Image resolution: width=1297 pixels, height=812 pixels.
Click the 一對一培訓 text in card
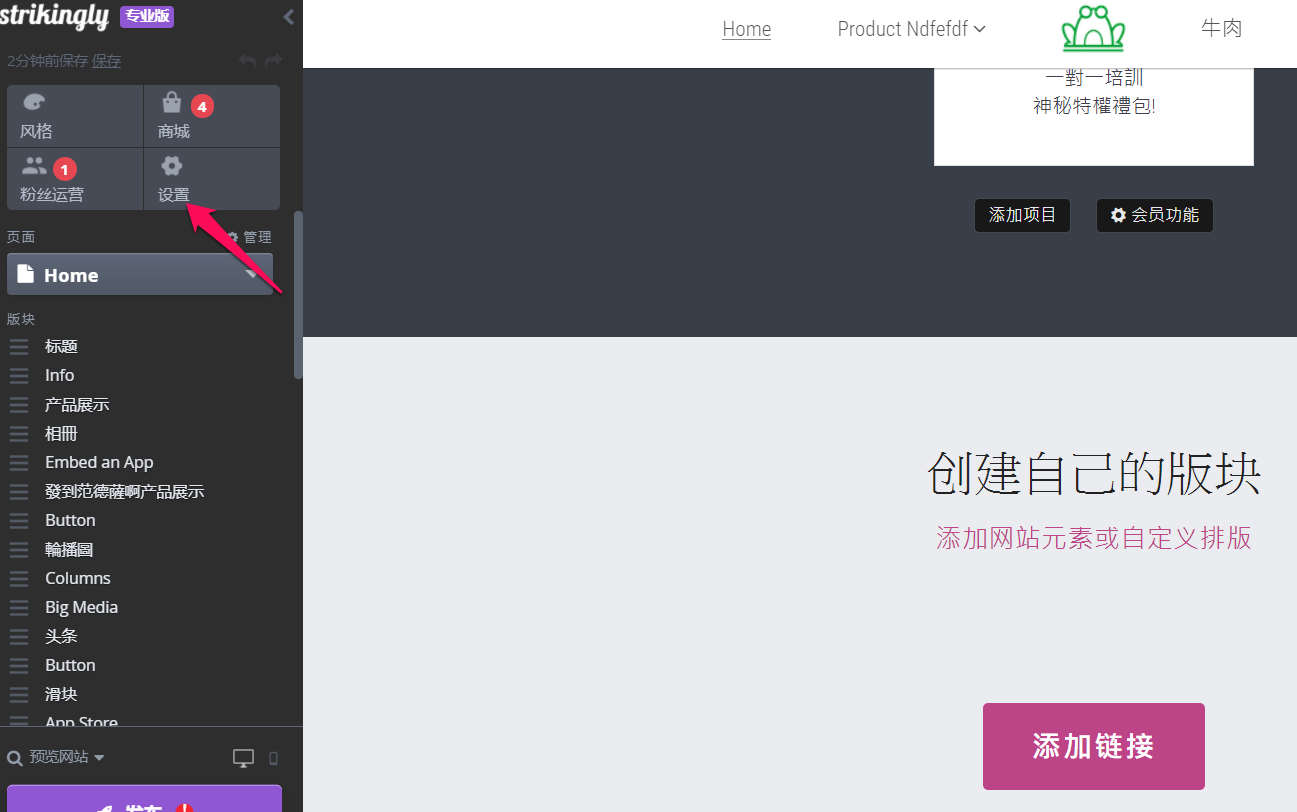(x=1094, y=78)
